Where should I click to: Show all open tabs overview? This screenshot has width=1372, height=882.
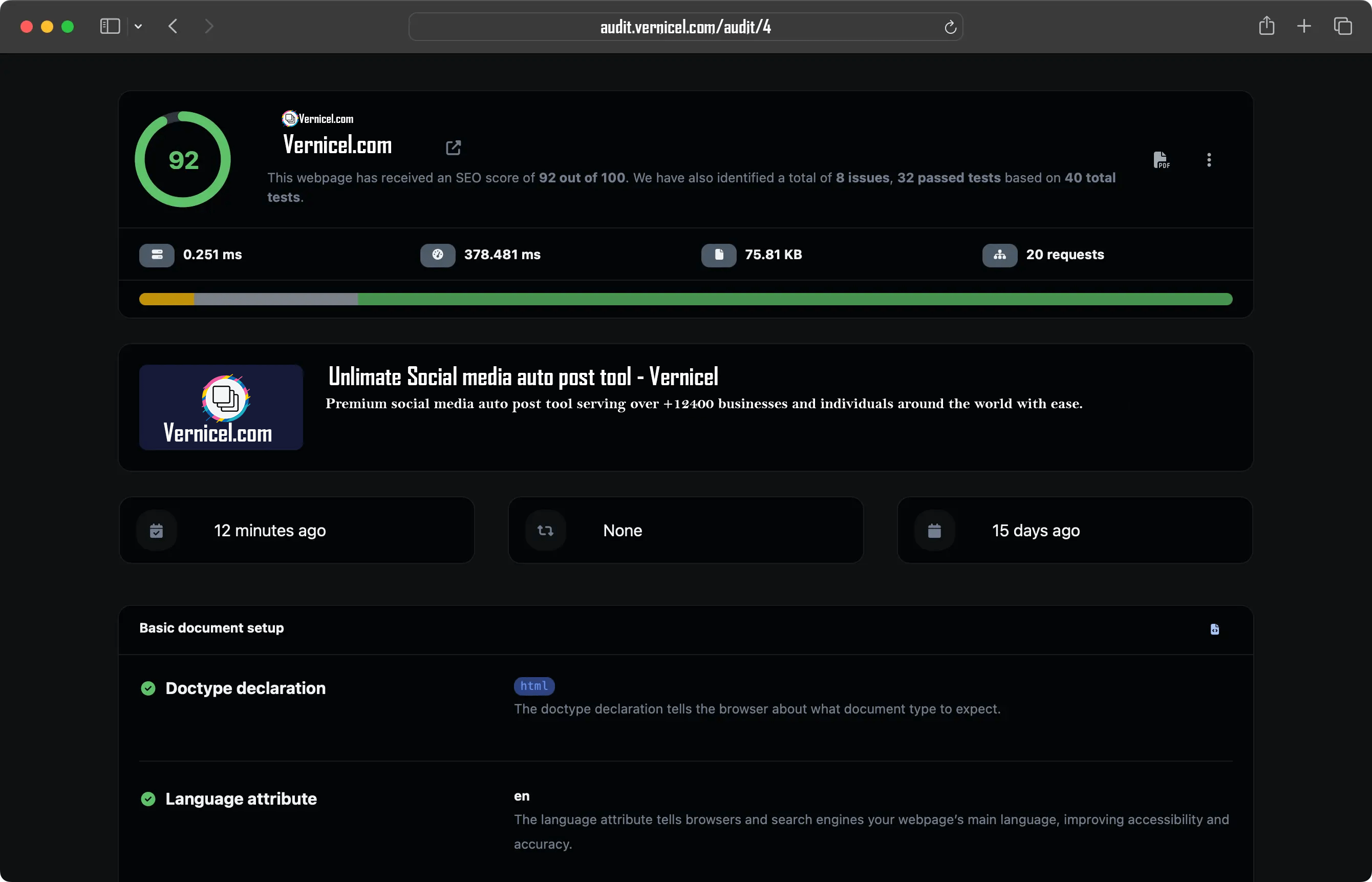pyautogui.click(x=1343, y=26)
